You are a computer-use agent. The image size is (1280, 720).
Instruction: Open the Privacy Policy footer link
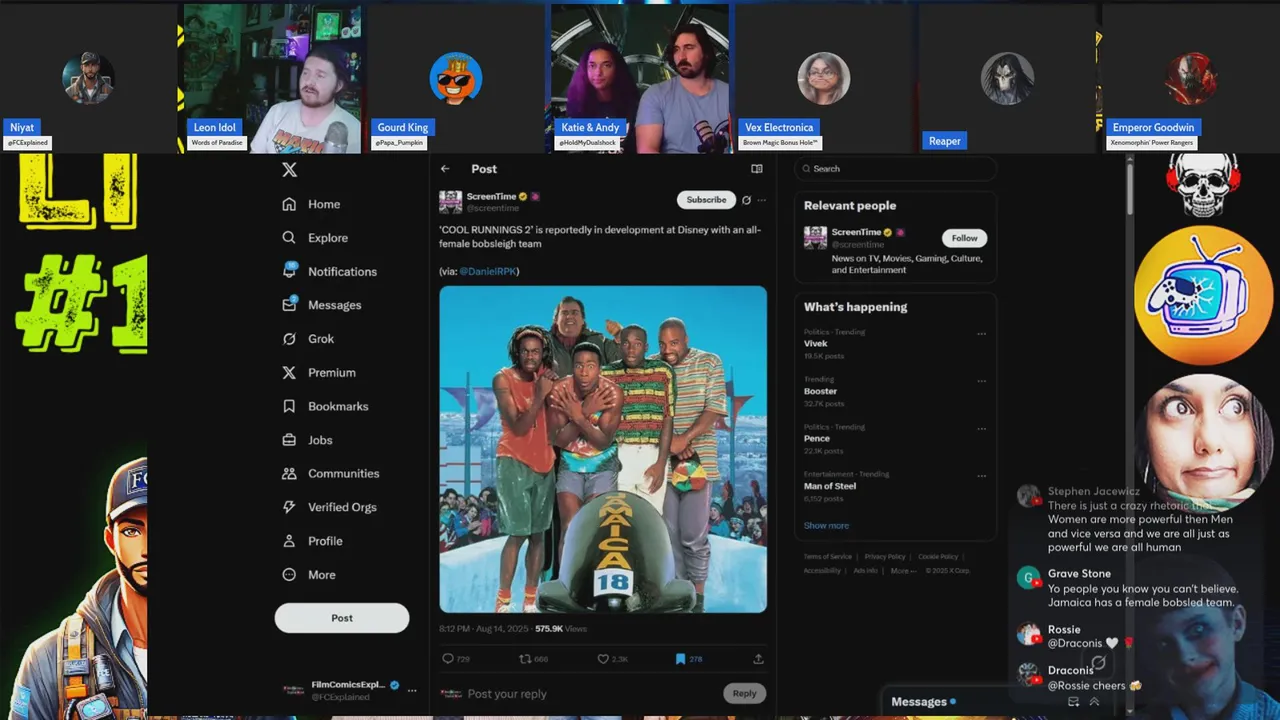click(x=884, y=557)
